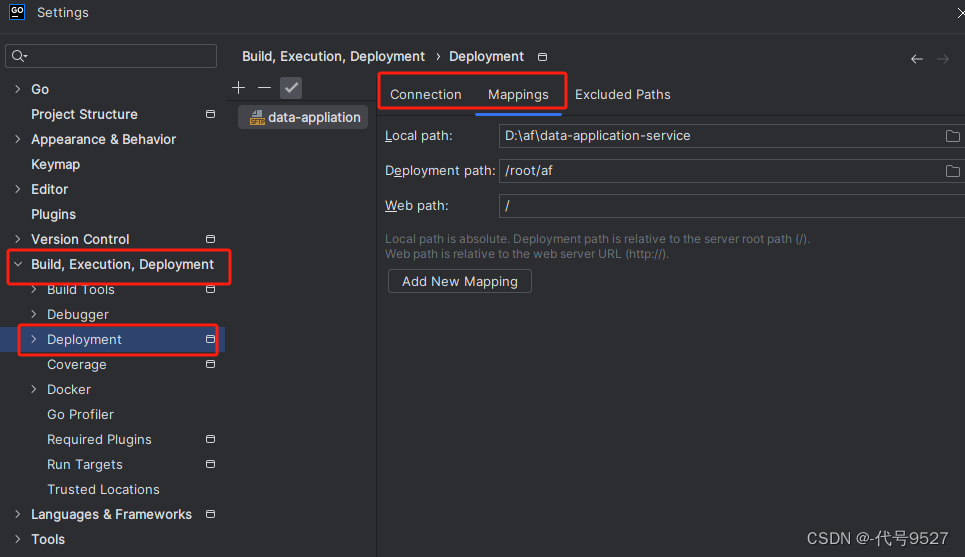Click project icon next to Required Plugins

click(x=210, y=439)
